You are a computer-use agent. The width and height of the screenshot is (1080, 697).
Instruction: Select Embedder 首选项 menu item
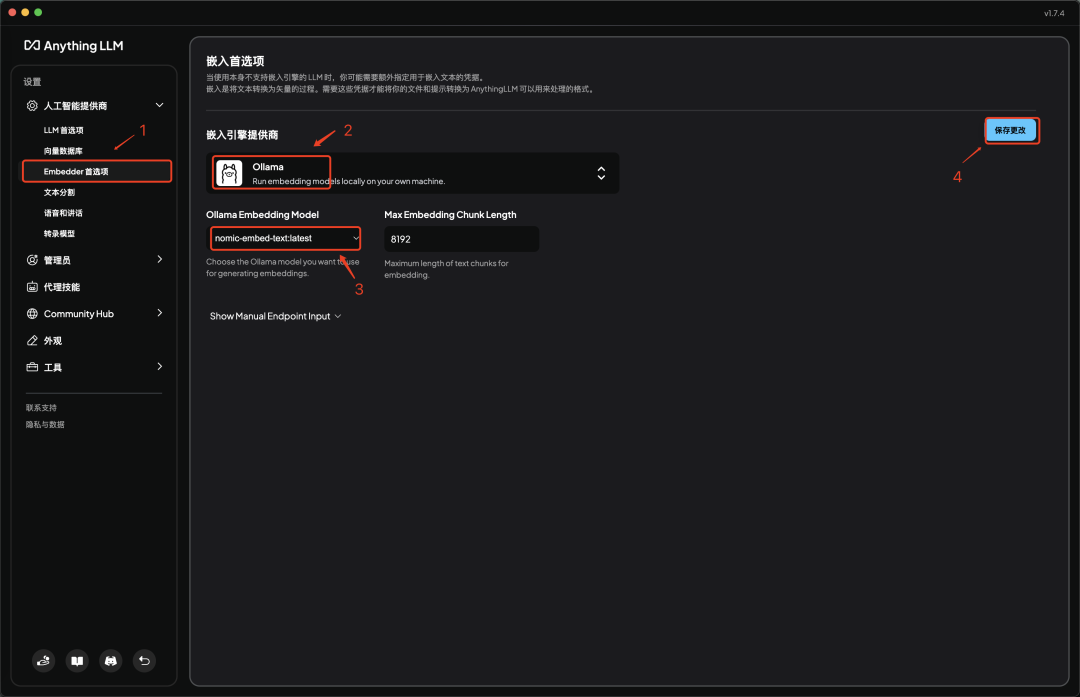(97, 171)
